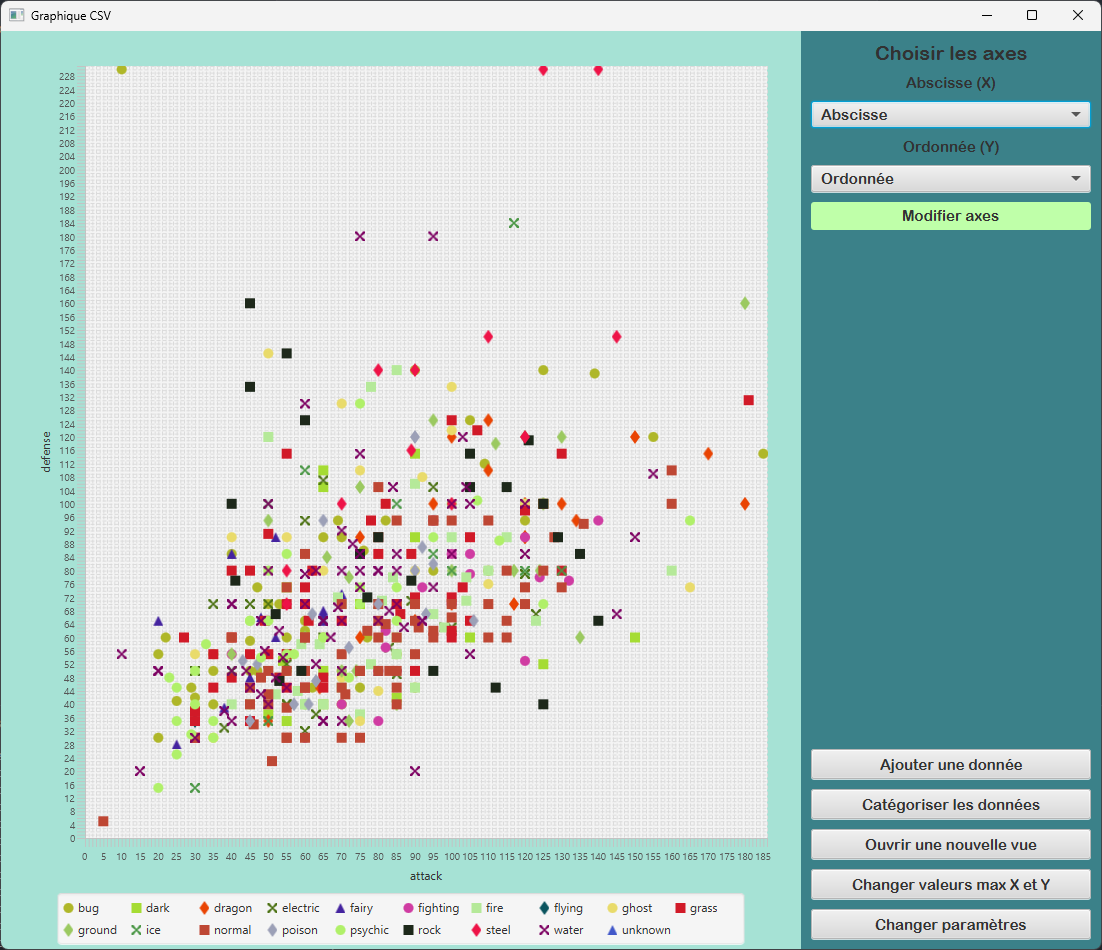Click the psychic legend circle icon
The image size is (1102, 950).
click(x=341, y=930)
